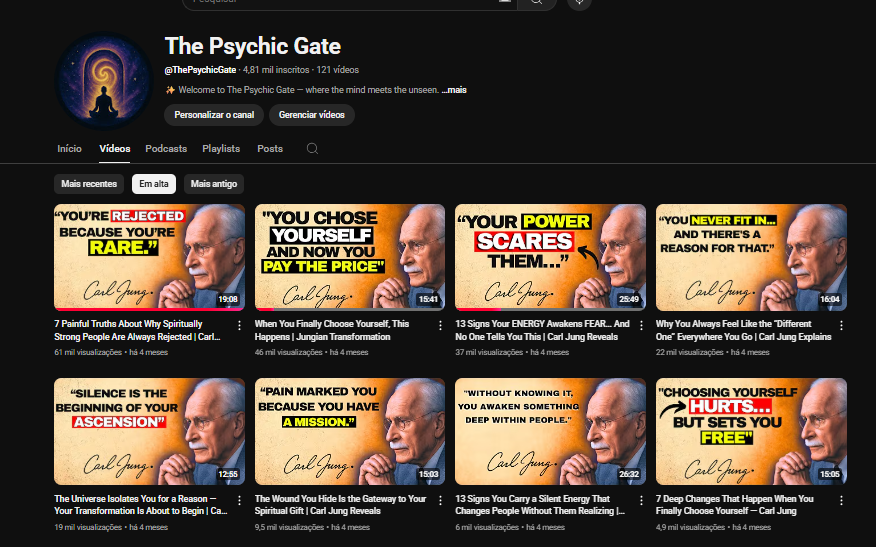The width and height of the screenshot is (876, 547).
Task: Click the channel search magnifier icon
Action: 312,149
